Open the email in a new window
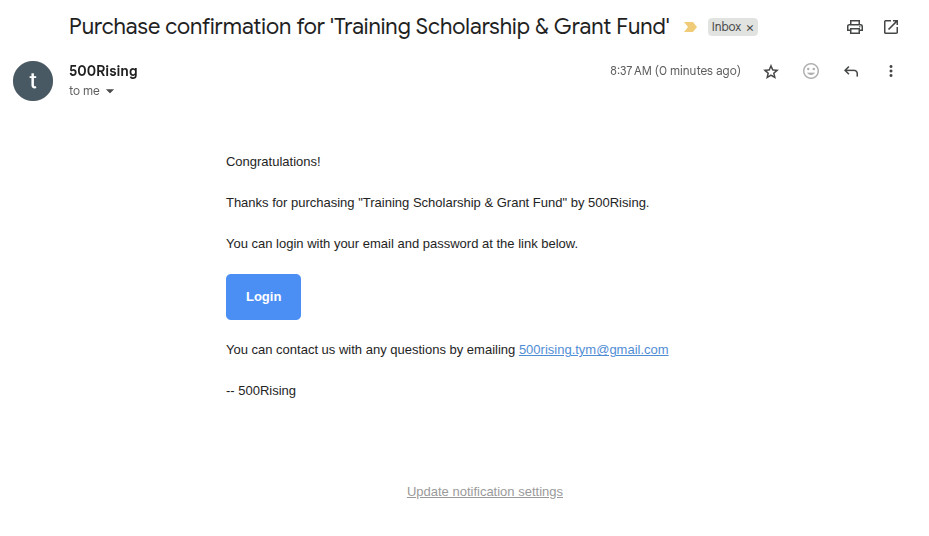This screenshot has width=929, height=536. tap(890, 27)
